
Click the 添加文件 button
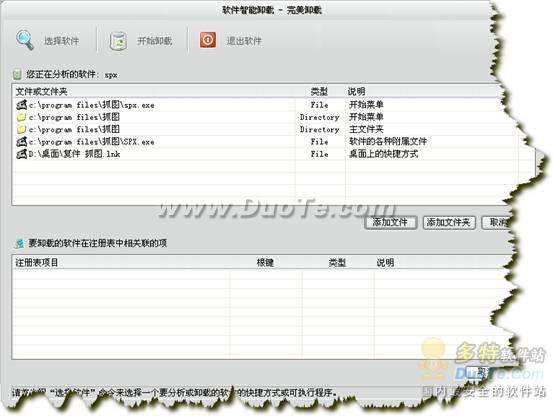390,222
